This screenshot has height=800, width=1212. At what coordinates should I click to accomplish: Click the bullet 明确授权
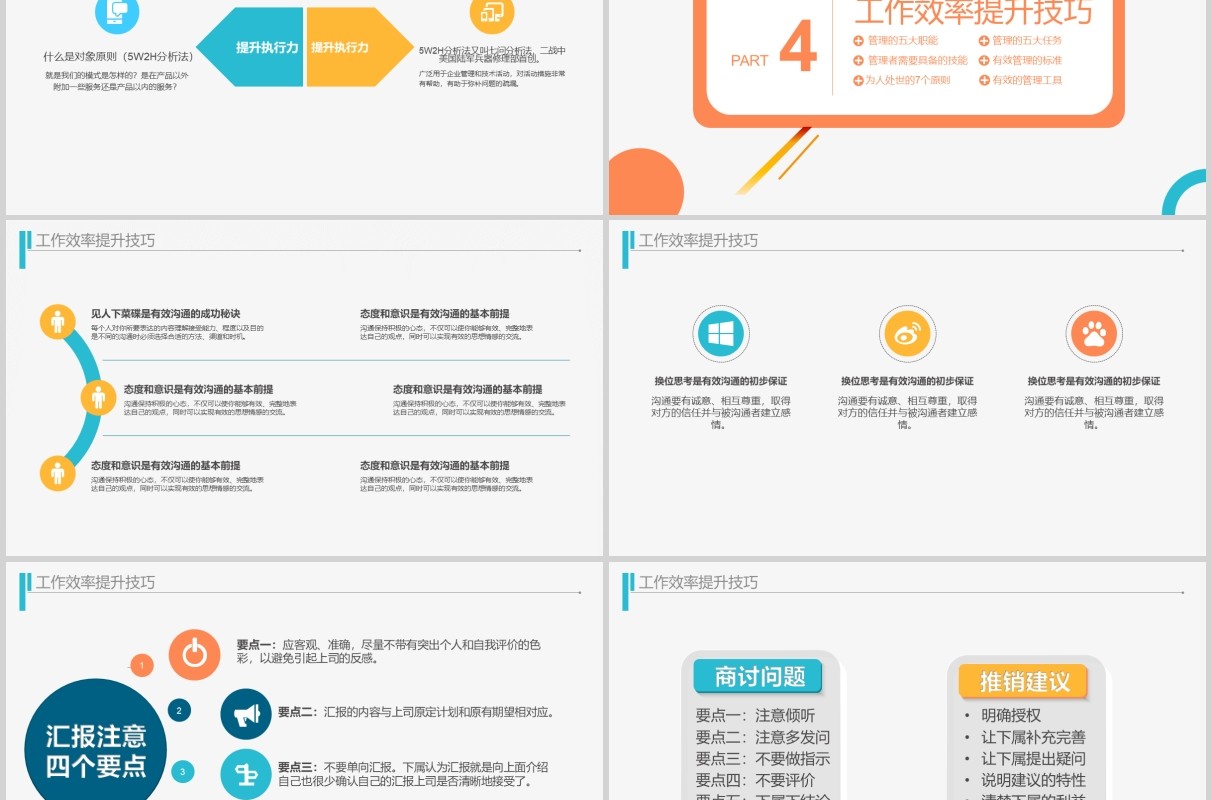tap(1011, 716)
